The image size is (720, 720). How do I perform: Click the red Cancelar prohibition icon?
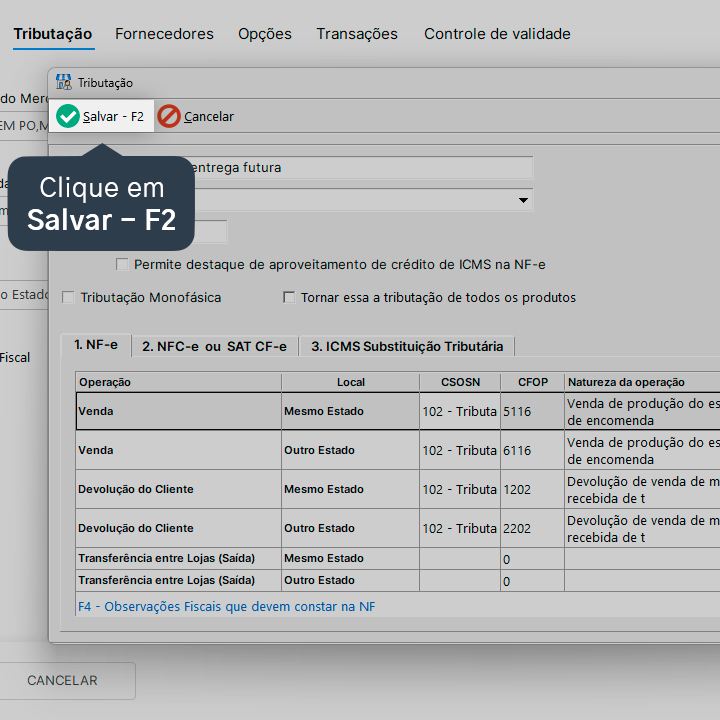[x=169, y=116]
